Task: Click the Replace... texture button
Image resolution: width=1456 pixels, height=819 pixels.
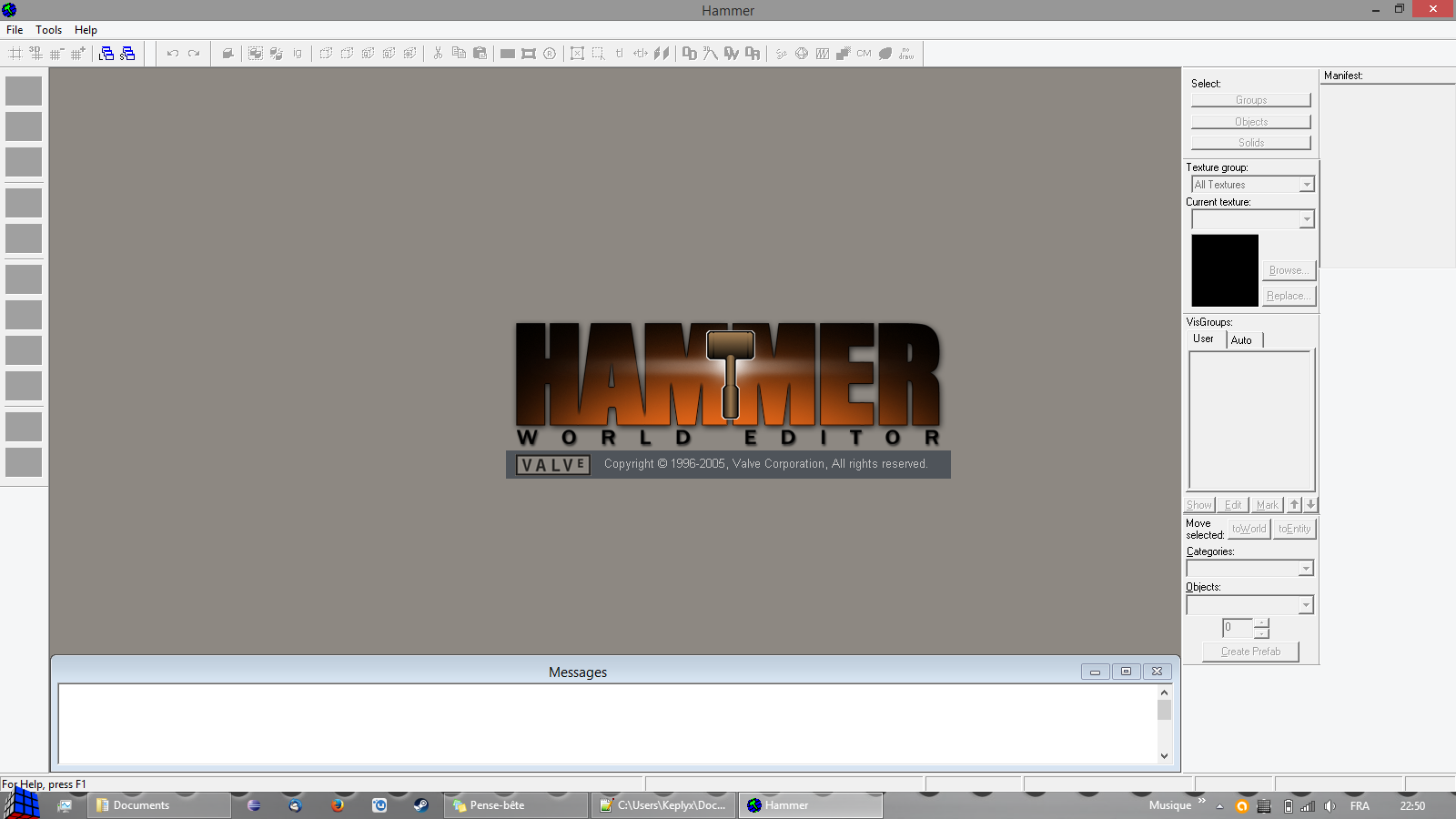Action: 1289,296
